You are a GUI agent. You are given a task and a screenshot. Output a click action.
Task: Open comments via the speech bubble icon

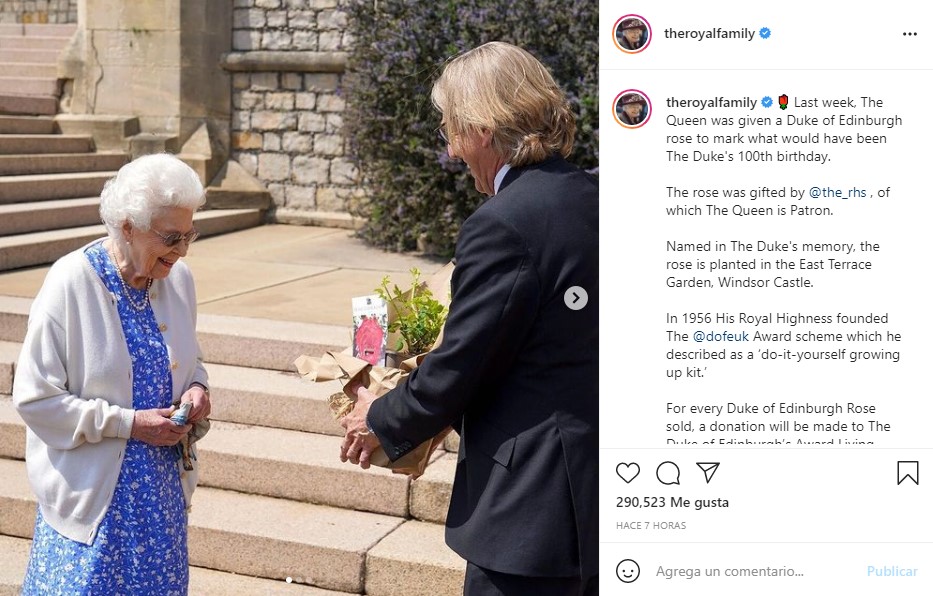coord(668,473)
